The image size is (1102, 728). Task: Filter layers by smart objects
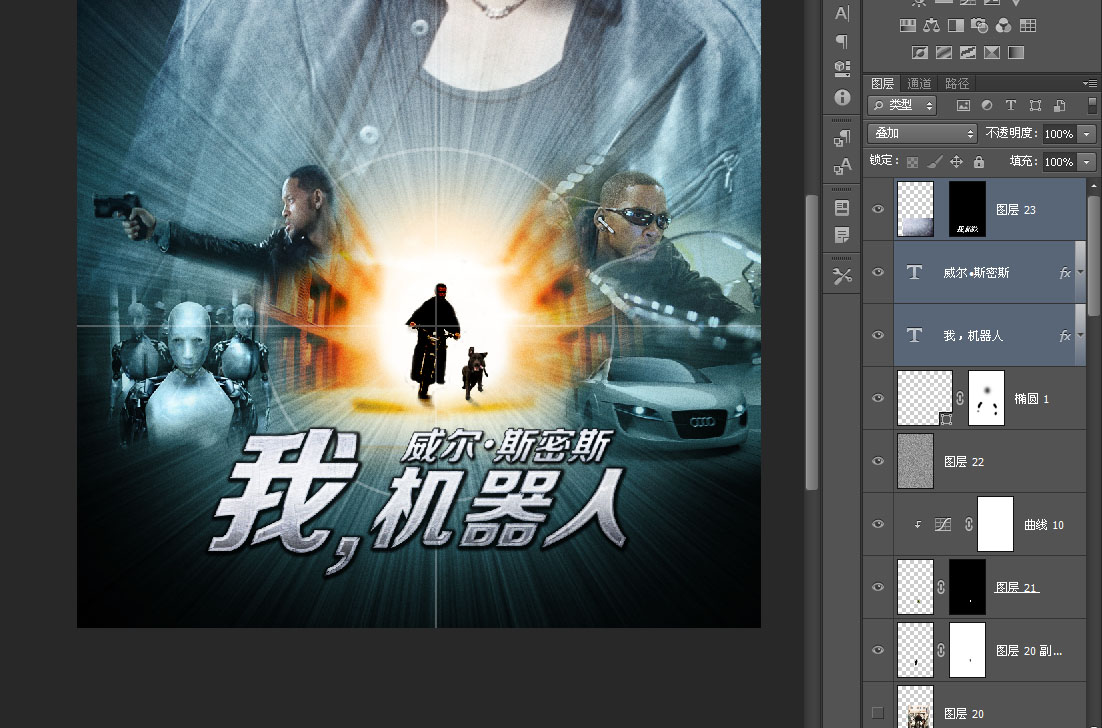point(1059,105)
